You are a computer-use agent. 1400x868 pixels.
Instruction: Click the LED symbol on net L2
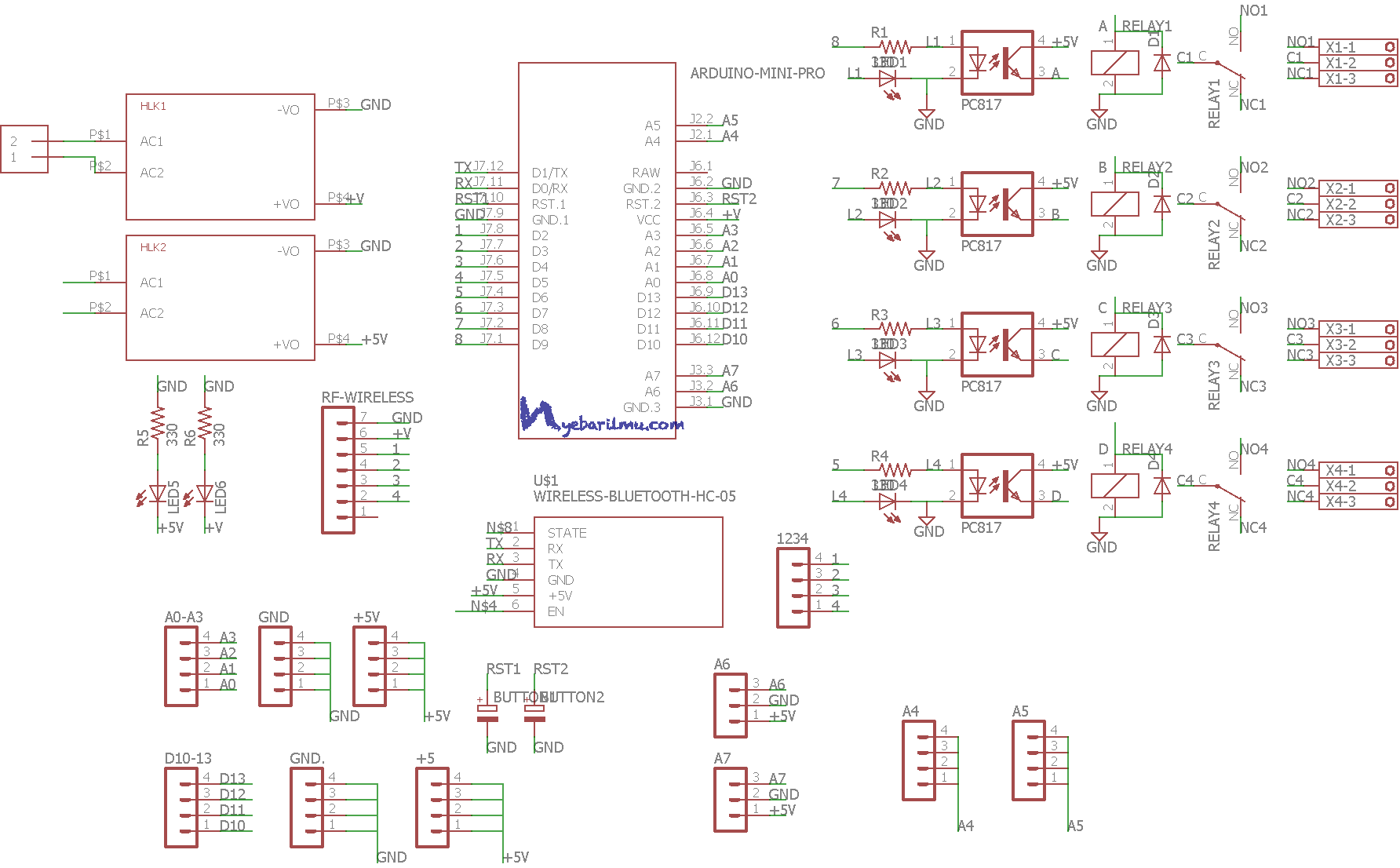pyautogui.click(x=888, y=224)
